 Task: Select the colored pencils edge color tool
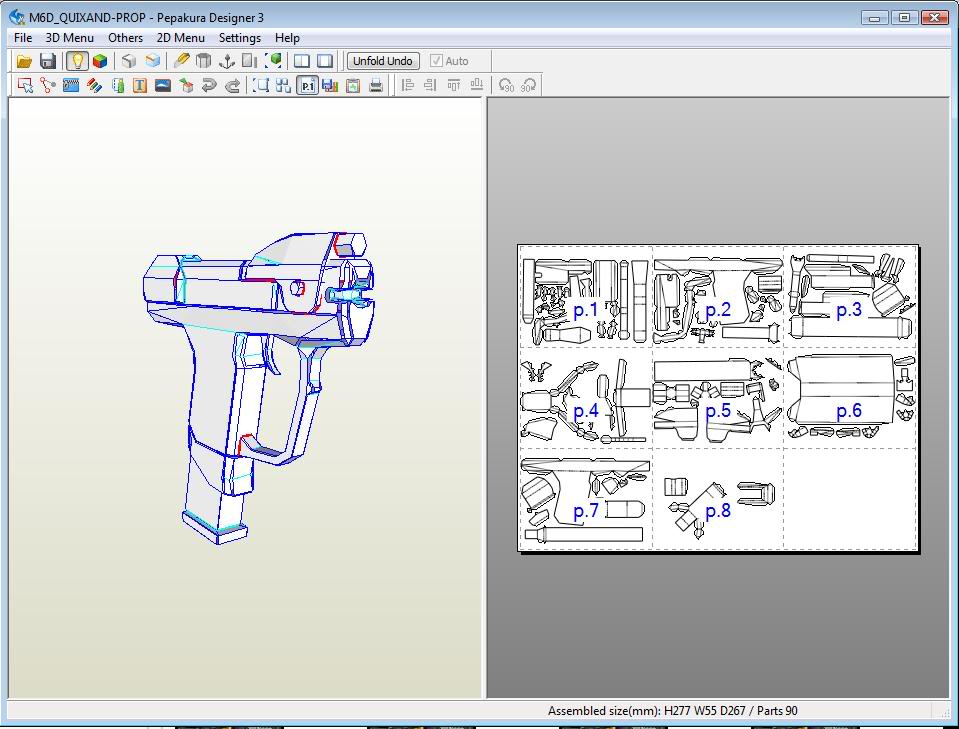(94, 85)
